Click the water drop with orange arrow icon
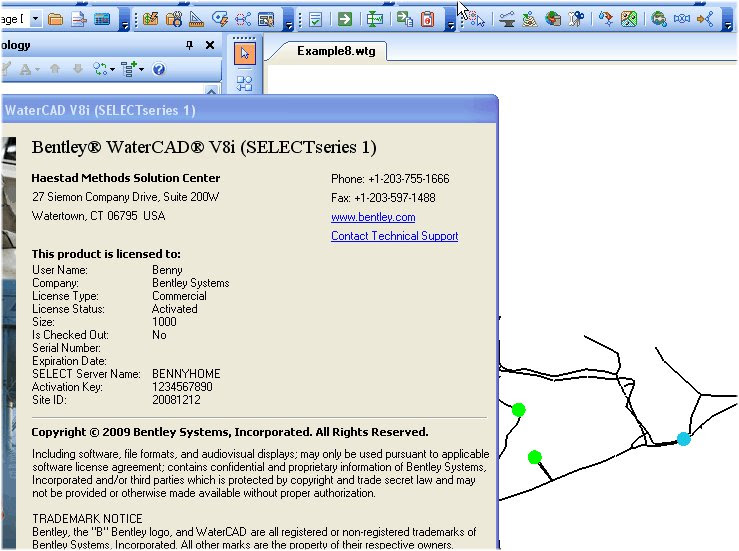Image resolution: width=739 pixels, height=551 pixels. click(x=606, y=19)
